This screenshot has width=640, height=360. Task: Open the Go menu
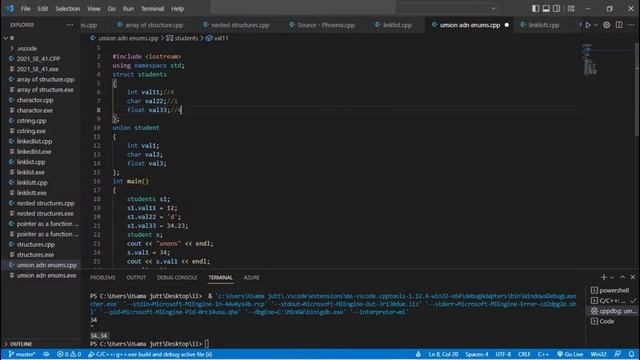pyautogui.click(x=111, y=9)
